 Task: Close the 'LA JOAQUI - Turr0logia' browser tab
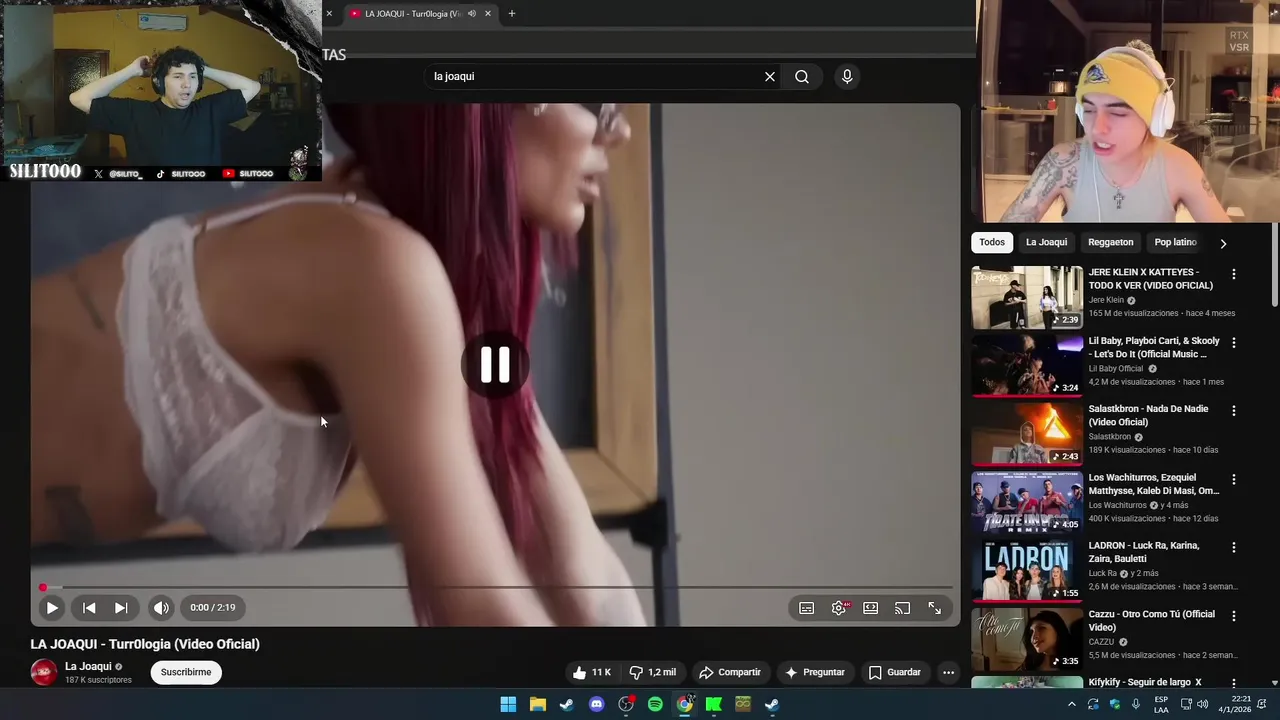click(488, 14)
